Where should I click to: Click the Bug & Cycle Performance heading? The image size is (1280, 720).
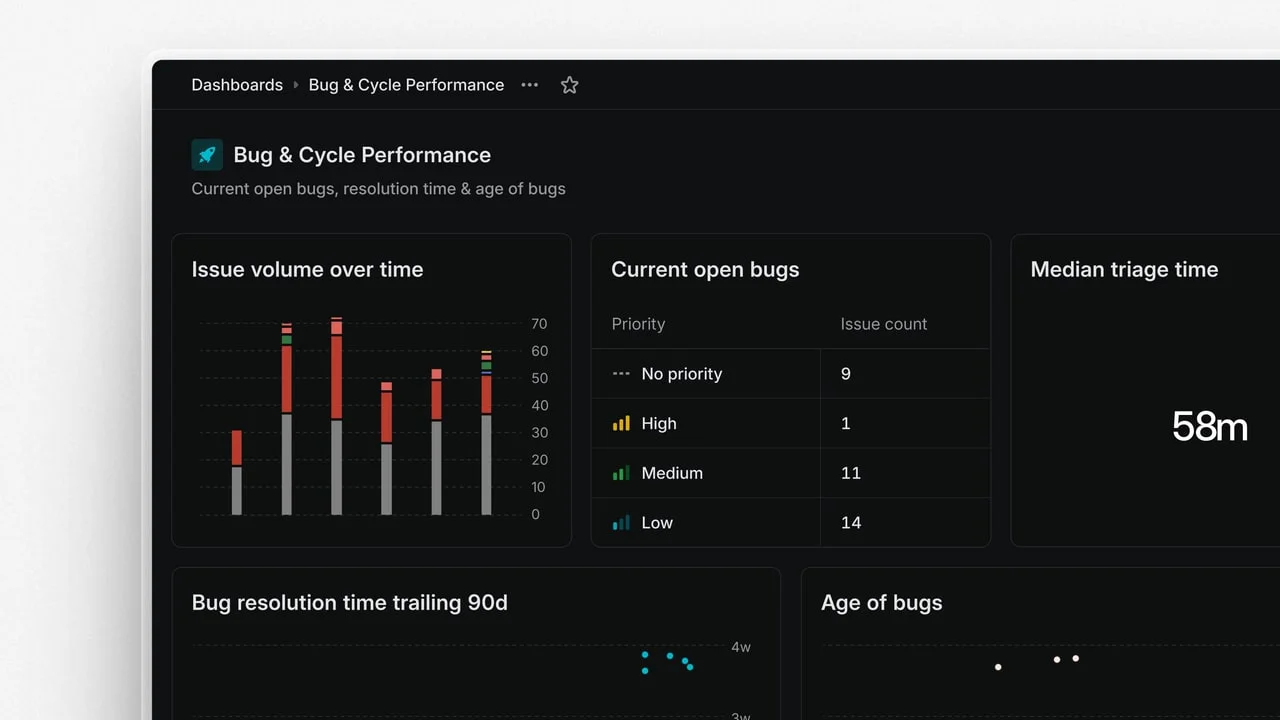click(362, 155)
